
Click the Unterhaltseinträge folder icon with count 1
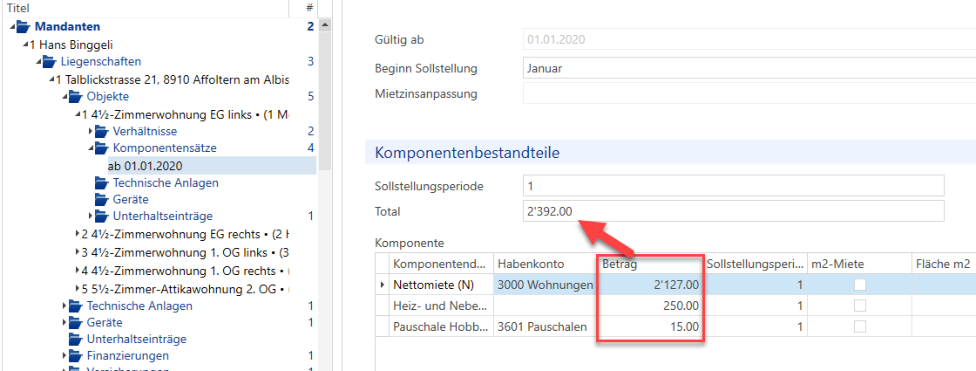pos(101,217)
